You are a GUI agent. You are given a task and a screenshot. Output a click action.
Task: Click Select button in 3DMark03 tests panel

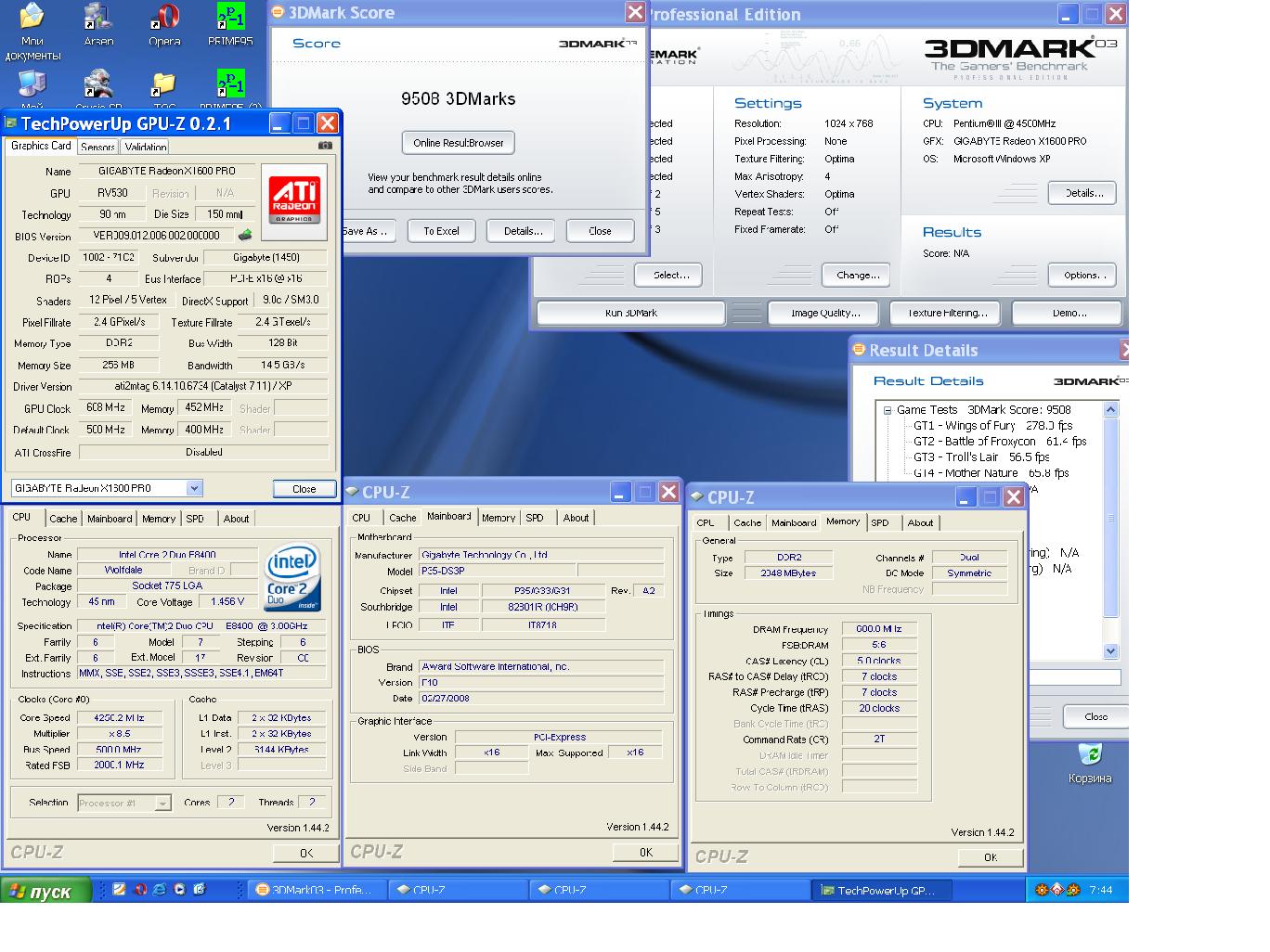tap(669, 275)
